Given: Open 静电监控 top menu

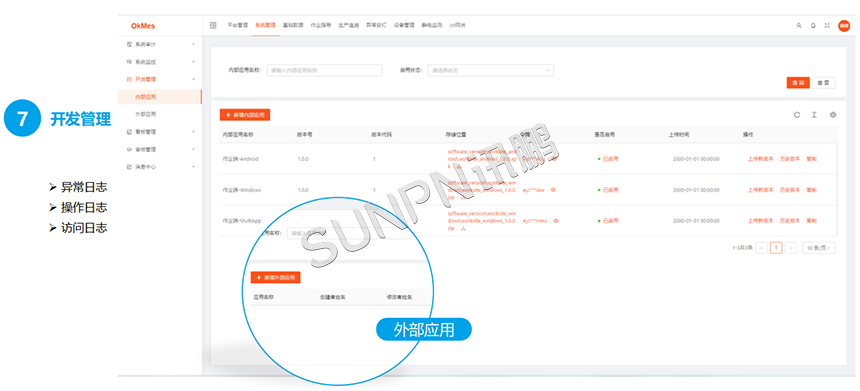Looking at the screenshot, I should pyautogui.click(x=432, y=25).
